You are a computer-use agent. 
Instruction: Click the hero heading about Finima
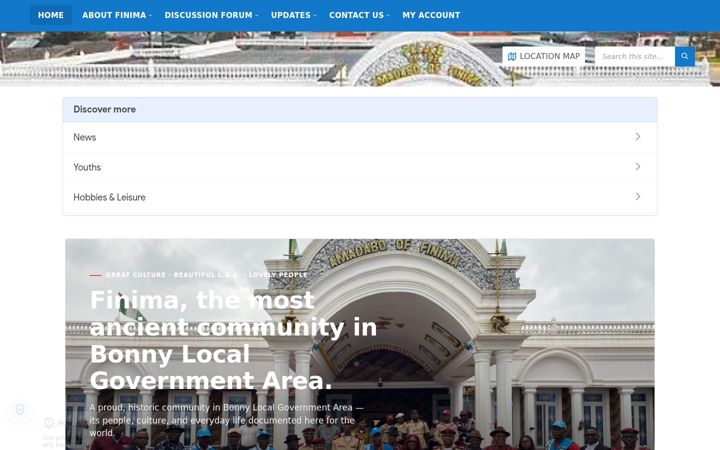point(233,340)
